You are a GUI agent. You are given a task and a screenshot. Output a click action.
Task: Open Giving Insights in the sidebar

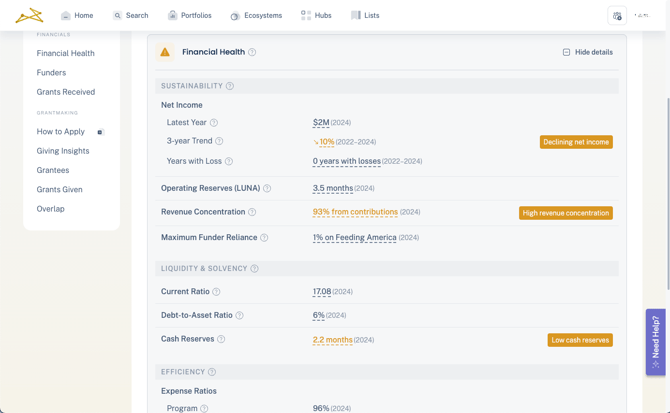63,151
